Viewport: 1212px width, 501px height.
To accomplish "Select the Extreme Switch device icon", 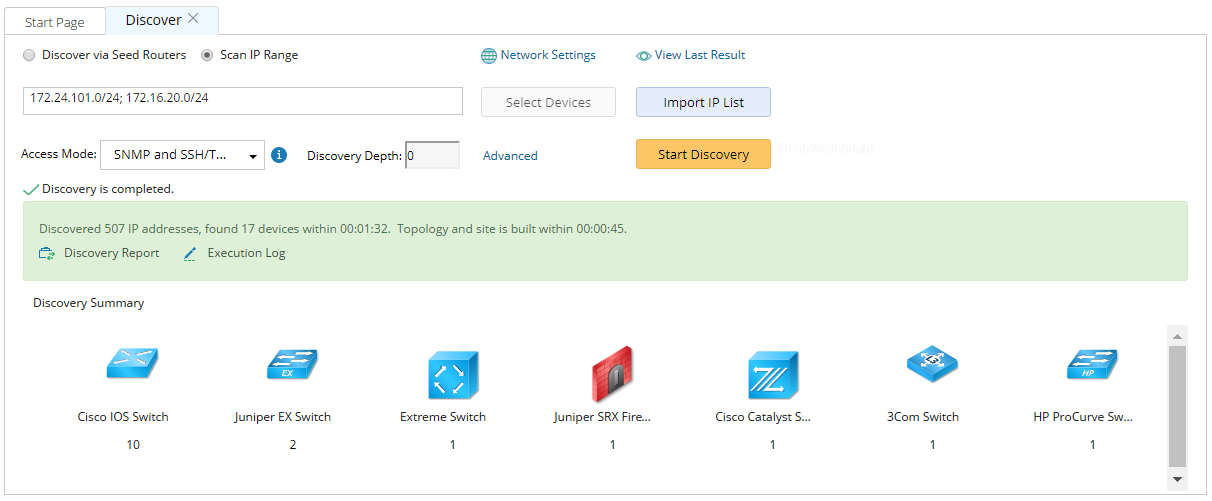I will (x=453, y=377).
